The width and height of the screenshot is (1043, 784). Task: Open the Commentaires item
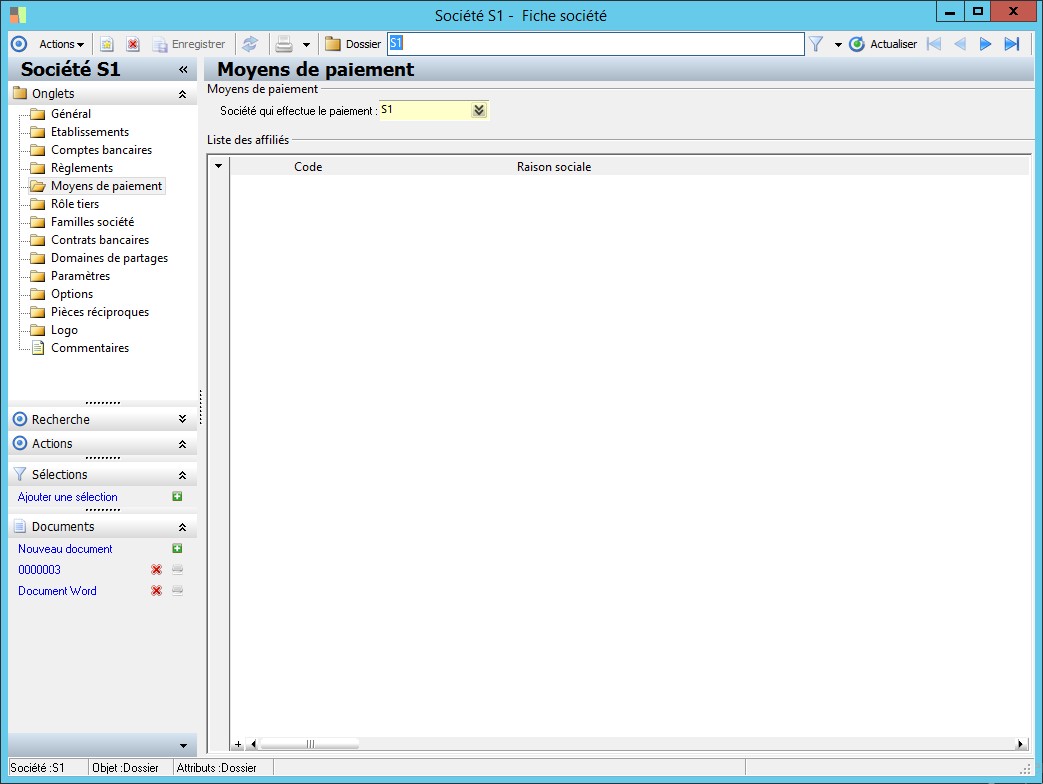[90, 348]
